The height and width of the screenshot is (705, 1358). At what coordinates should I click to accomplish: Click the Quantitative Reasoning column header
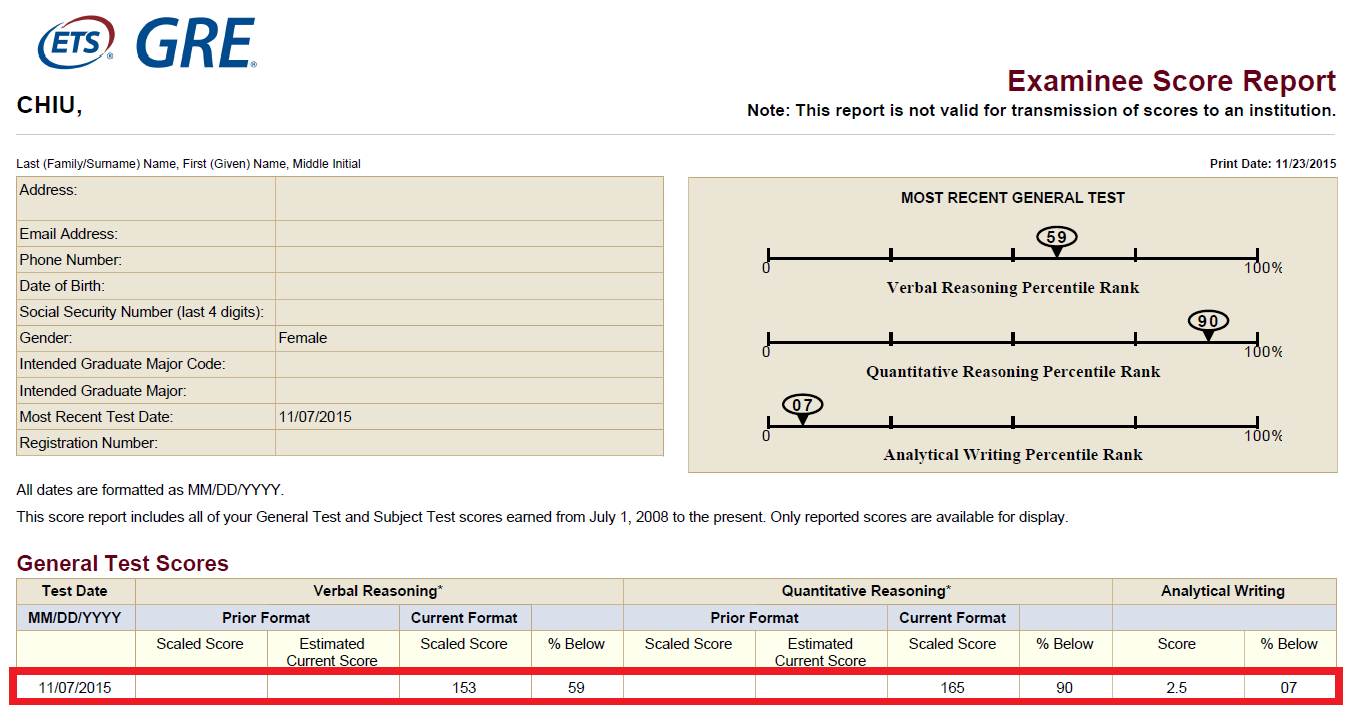(866, 591)
